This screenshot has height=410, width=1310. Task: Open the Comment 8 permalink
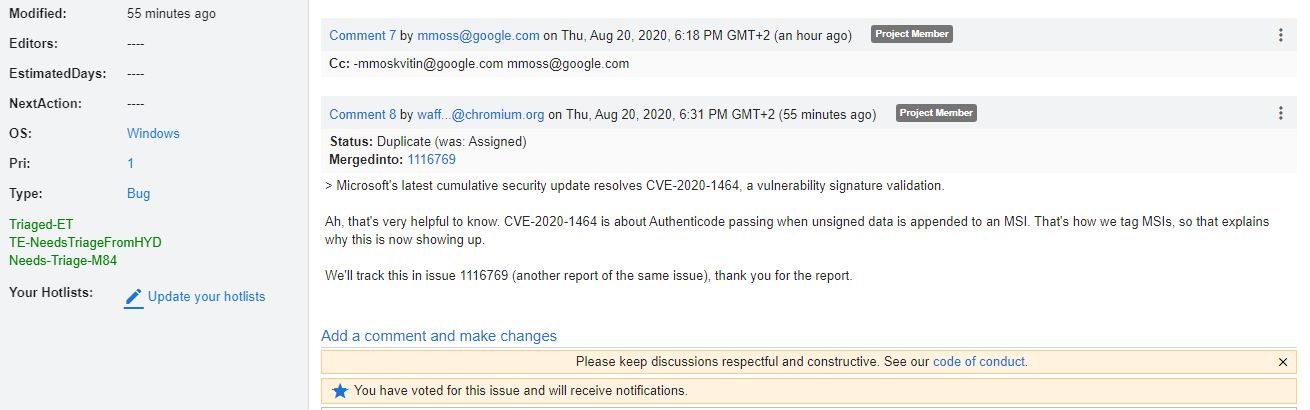tap(363, 114)
